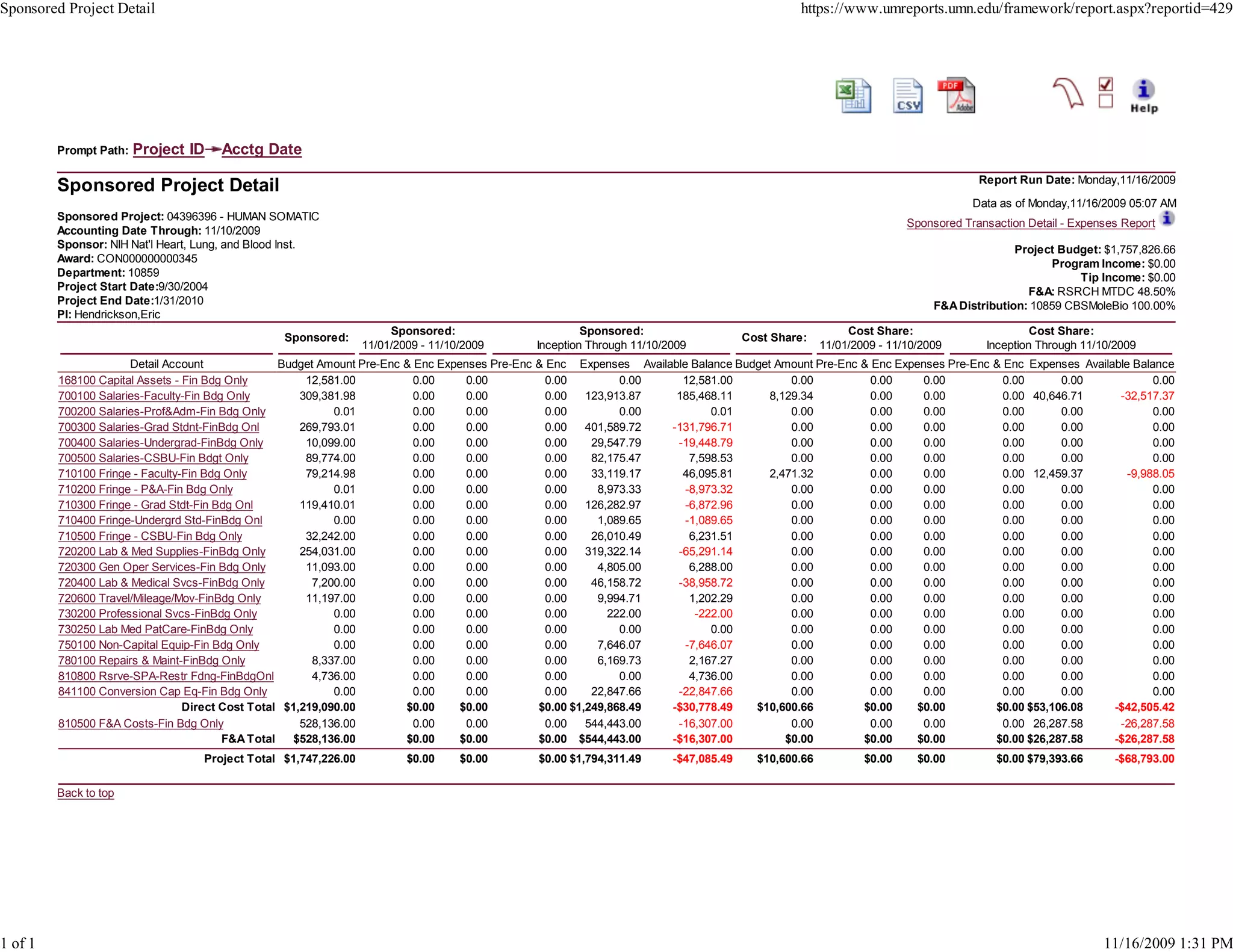Open 750100 Non-Capital Equip account
The width and height of the screenshot is (1233, 952).
pos(158,645)
